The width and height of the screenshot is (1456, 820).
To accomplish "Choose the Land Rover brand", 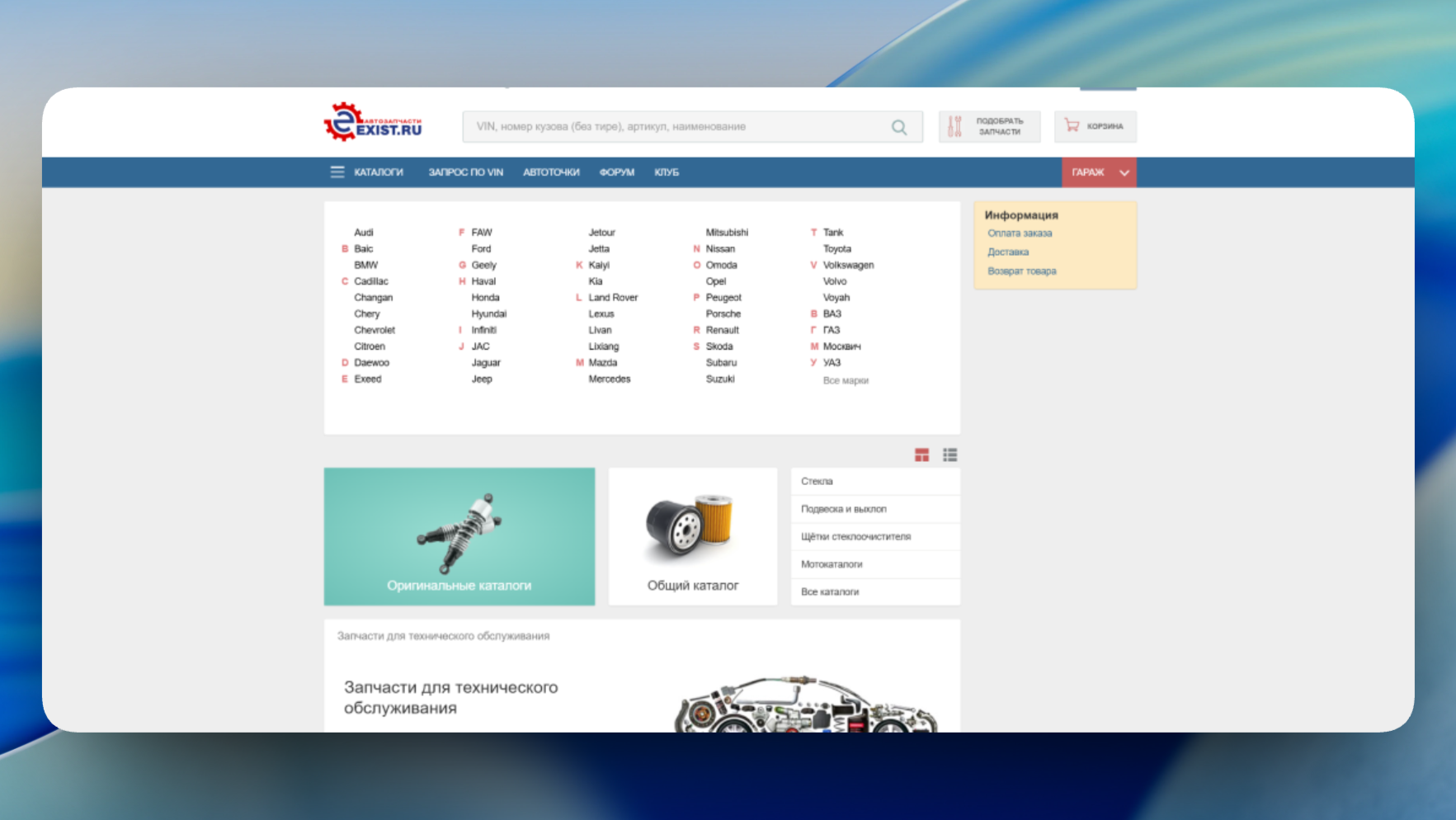I will click(x=613, y=298).
